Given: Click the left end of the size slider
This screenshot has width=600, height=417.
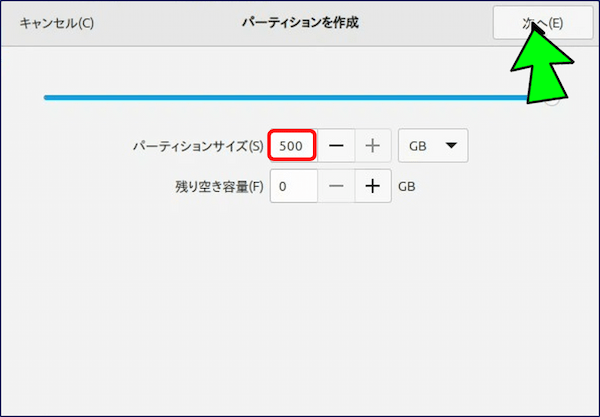Looking at the screenshot, I should pyautogui.click(x=48, y=98).
